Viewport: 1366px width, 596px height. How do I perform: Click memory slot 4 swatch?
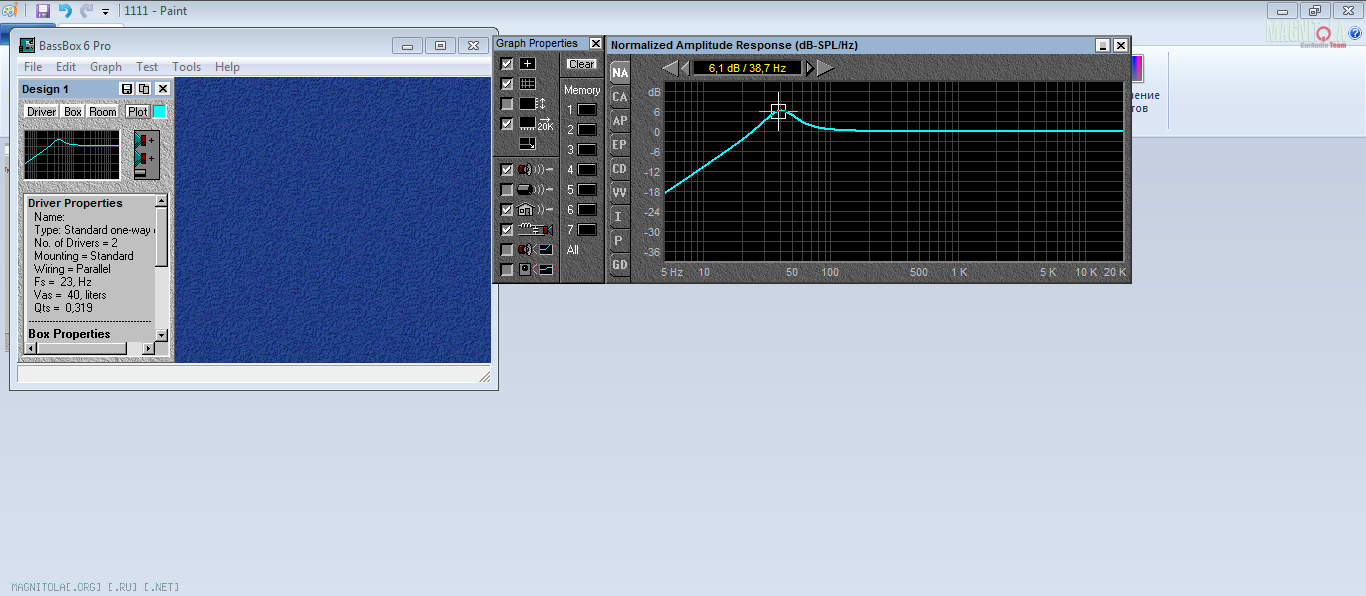(x=586, y=170)
